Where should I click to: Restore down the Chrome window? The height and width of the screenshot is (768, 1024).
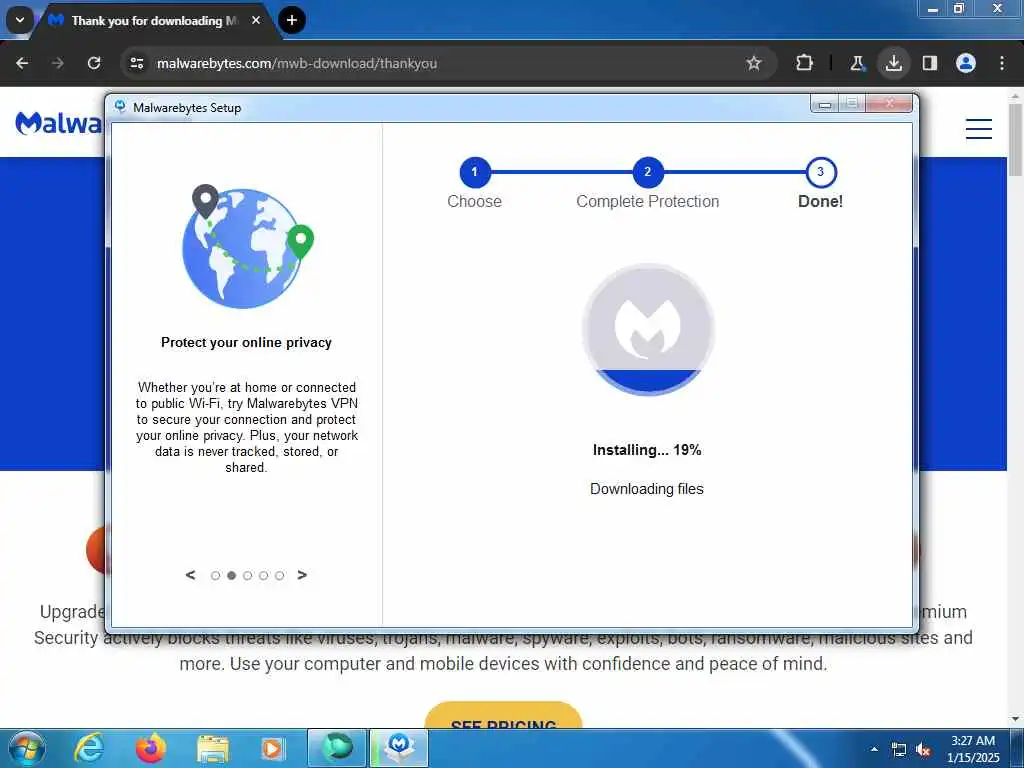(x=959, y=8)
